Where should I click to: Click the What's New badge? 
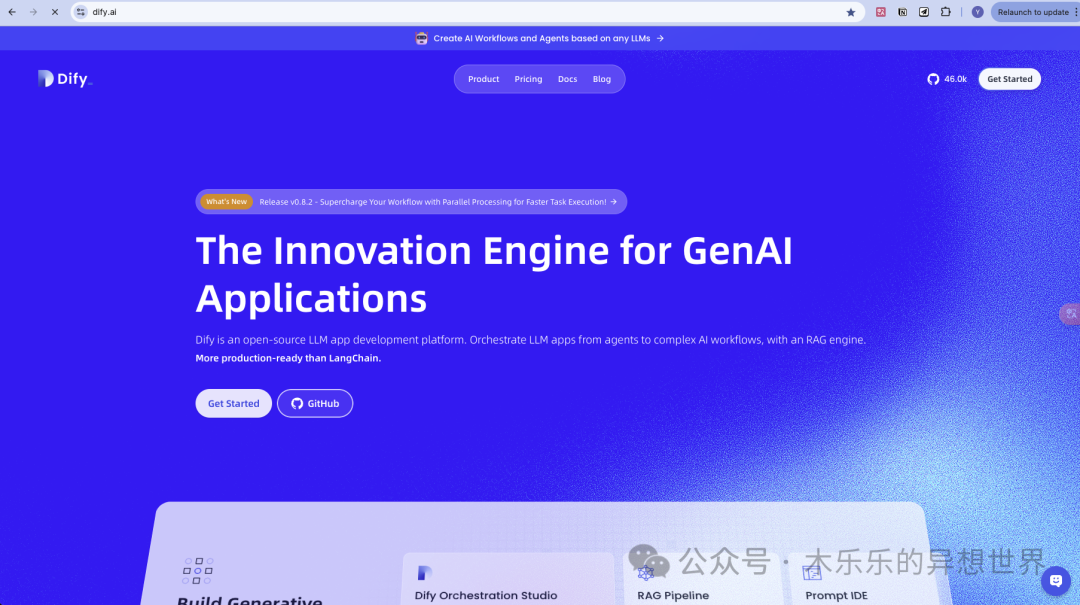point(226,202)
